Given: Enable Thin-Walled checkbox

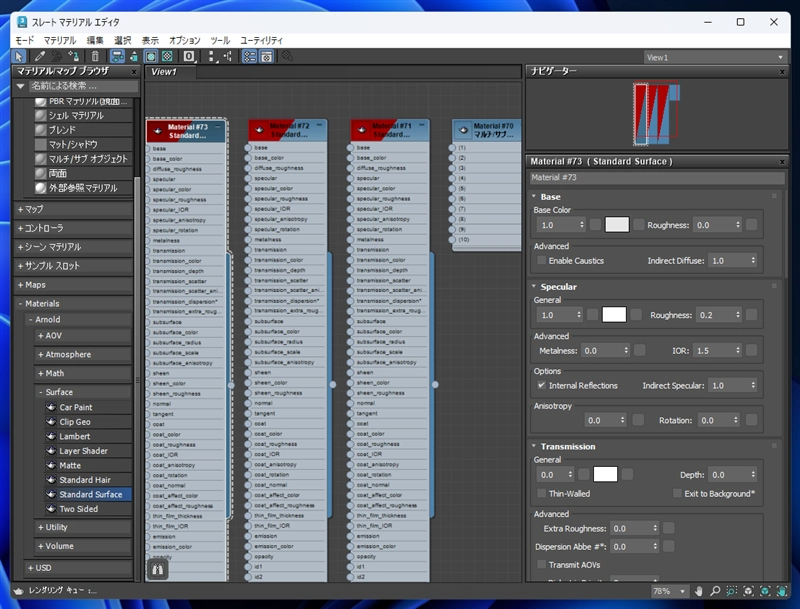Looking at the screenshot, I should (542, 494).
